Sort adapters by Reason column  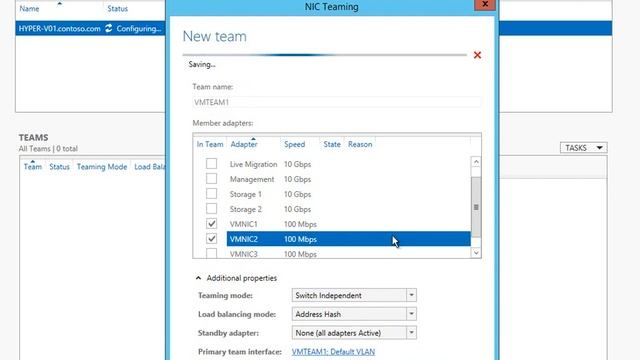coord(360,144)
